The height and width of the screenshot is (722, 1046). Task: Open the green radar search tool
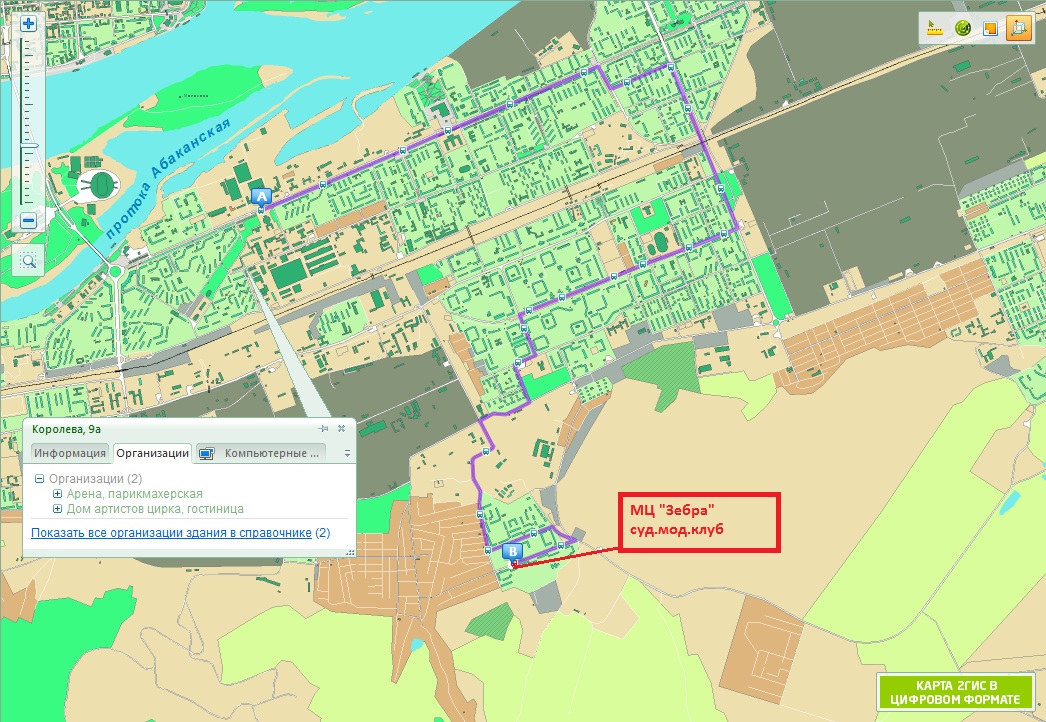[962, 28]
